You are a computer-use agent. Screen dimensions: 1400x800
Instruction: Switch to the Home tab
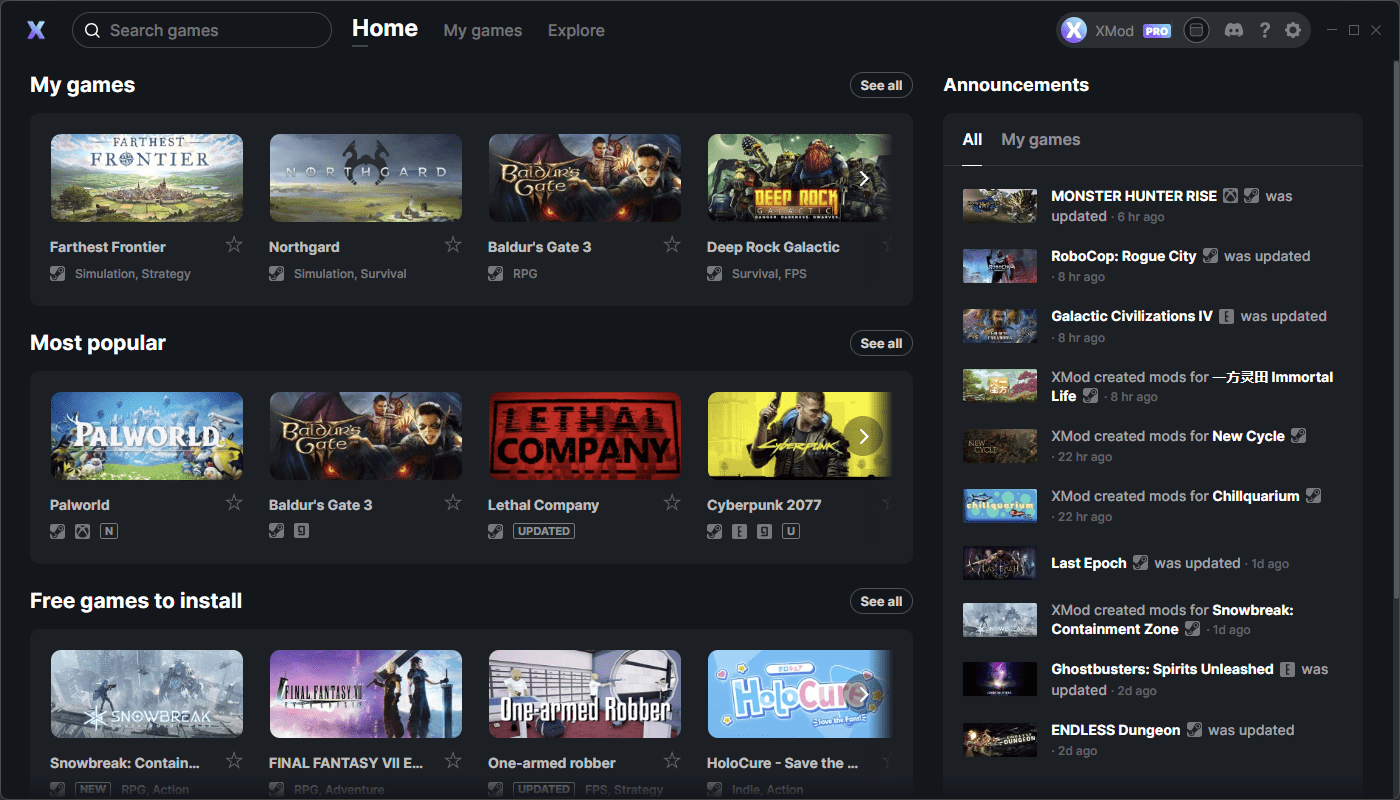point(385,29)
